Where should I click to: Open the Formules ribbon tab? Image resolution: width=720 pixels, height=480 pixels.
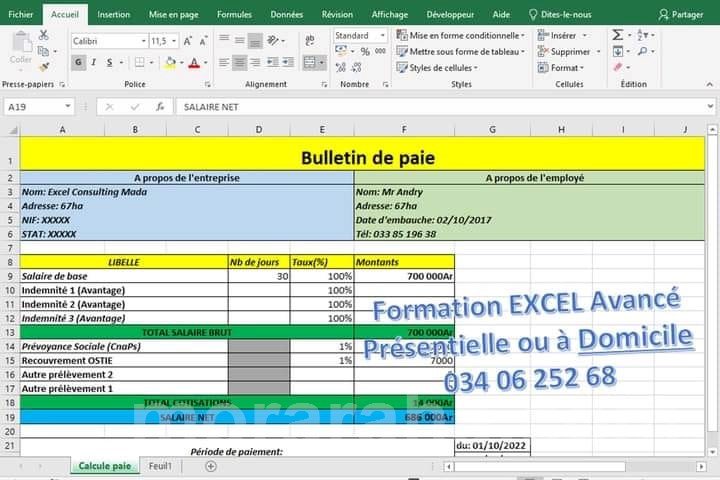(234, 14)
